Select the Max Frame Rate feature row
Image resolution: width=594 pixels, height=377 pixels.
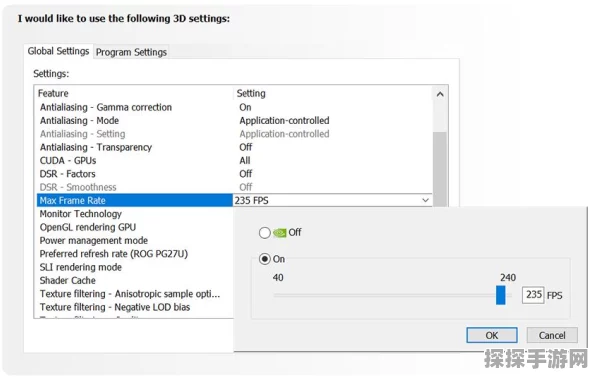(134, 200)
